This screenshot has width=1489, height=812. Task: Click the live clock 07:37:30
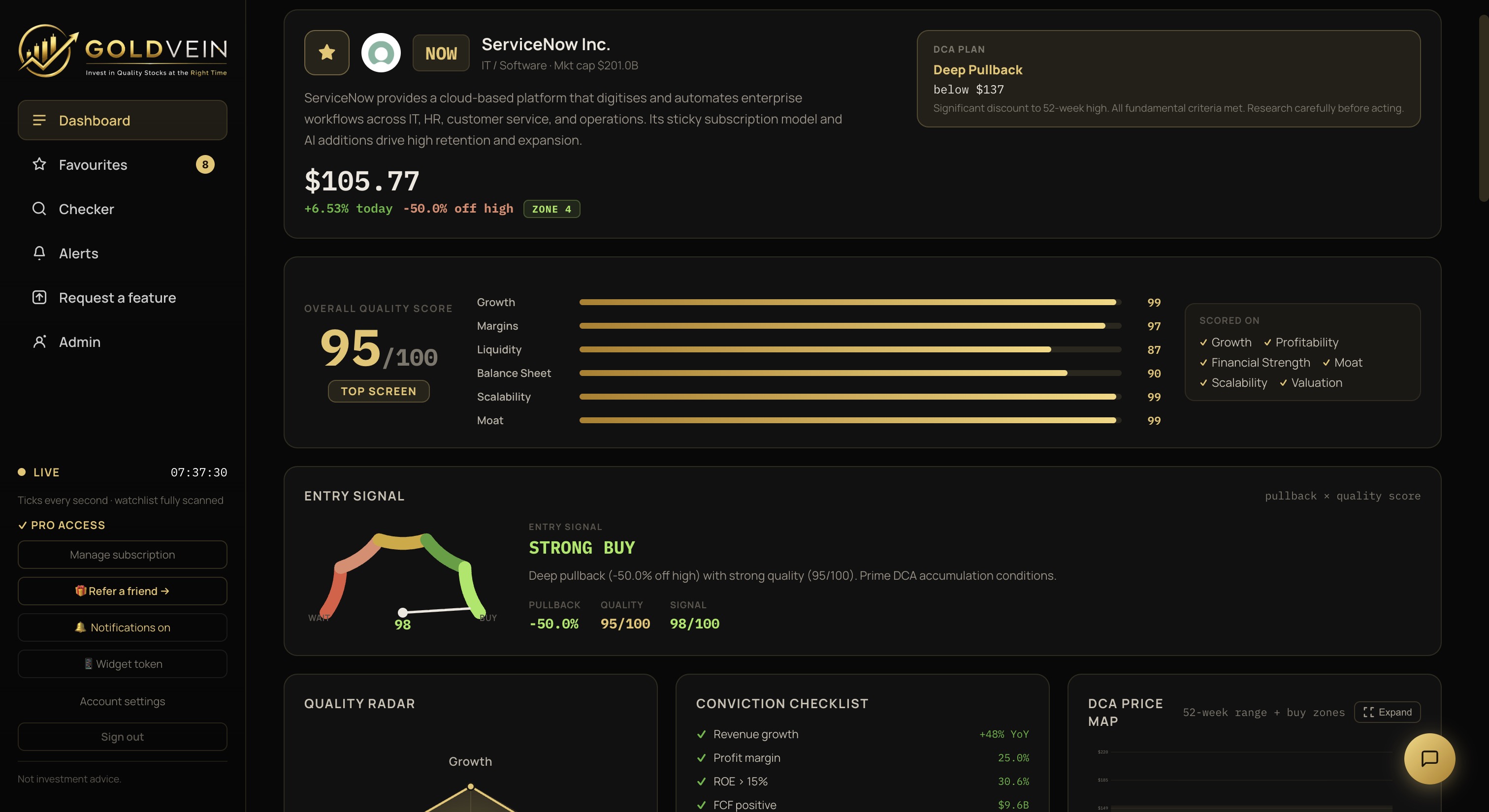199,472
